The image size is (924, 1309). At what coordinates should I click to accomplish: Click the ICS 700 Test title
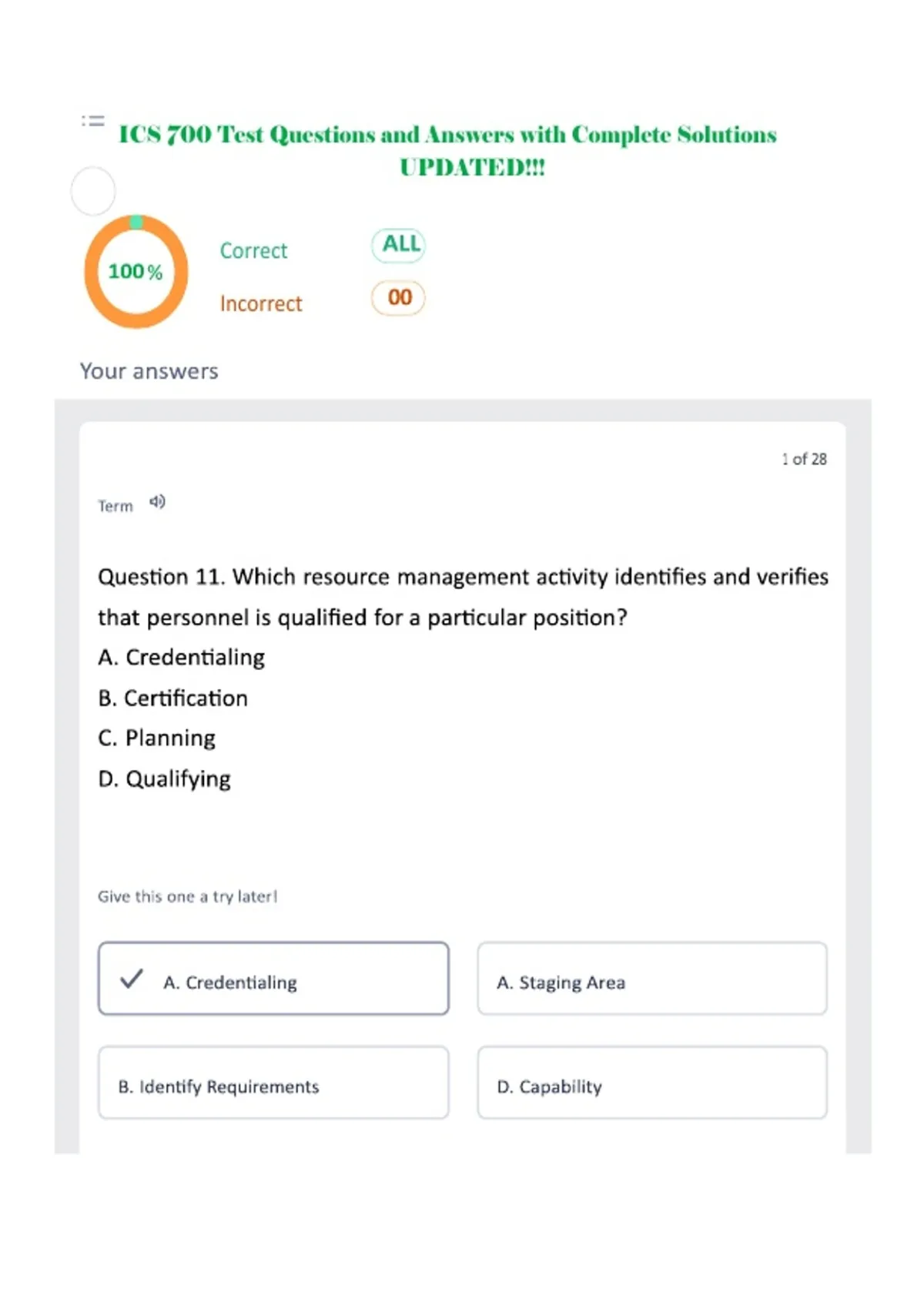tap(447, 150)
